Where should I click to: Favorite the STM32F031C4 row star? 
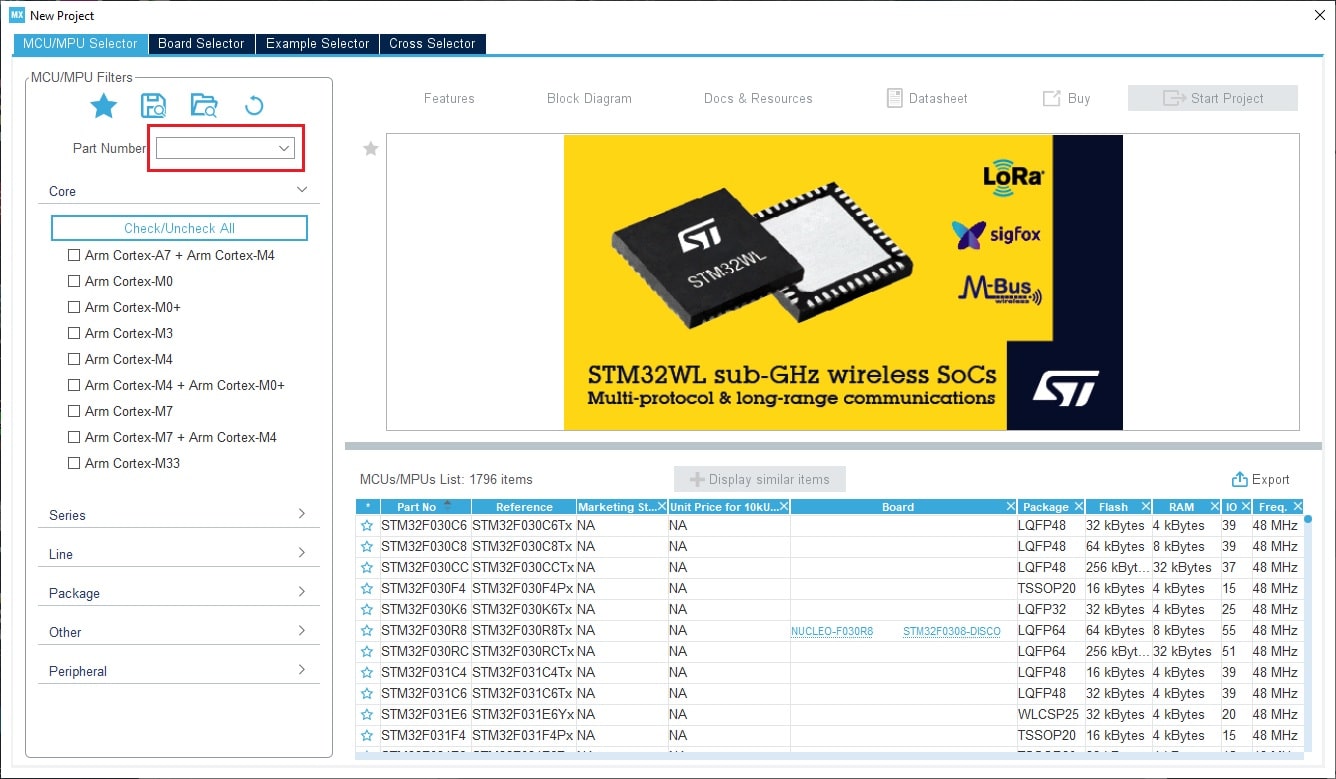367,672
